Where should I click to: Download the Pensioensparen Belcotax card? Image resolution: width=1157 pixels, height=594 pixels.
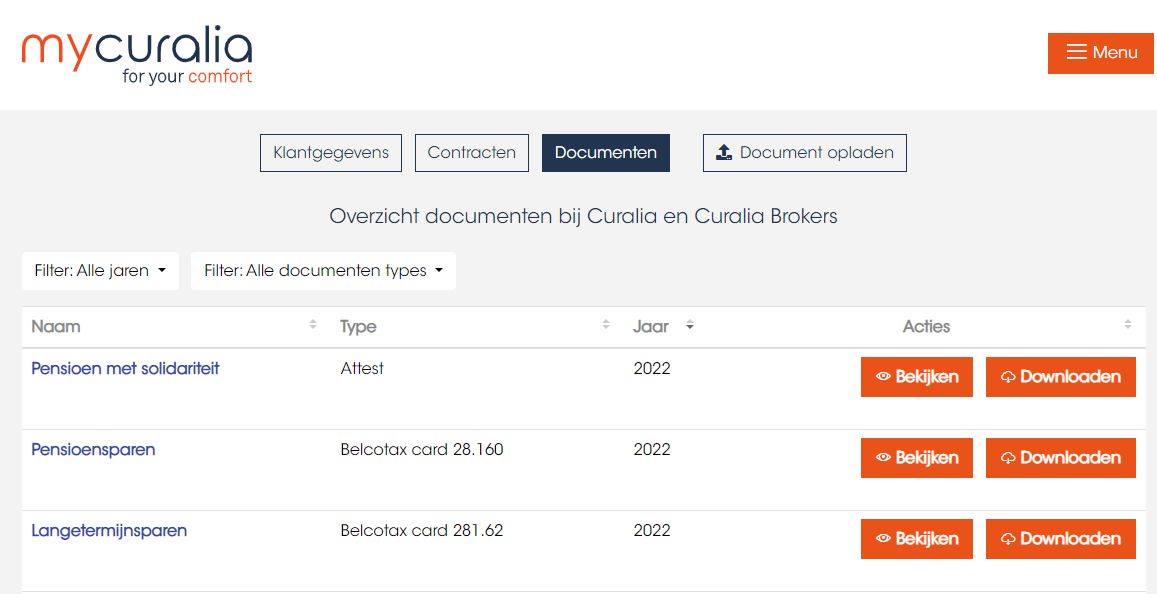pos(1060,458)
